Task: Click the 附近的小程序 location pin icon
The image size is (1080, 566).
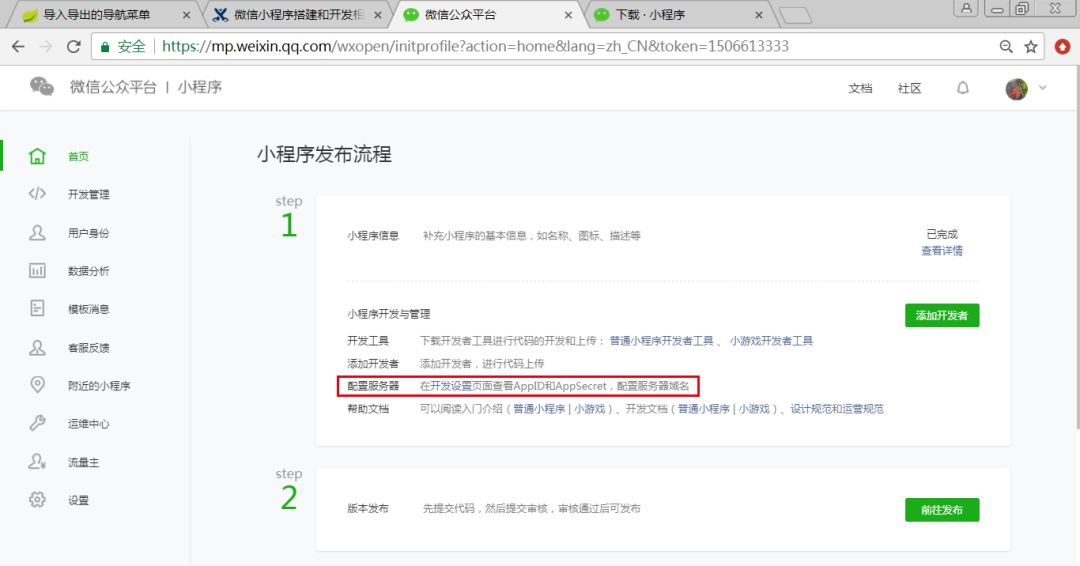Action: pyautogui.click(x=37, y=385)
